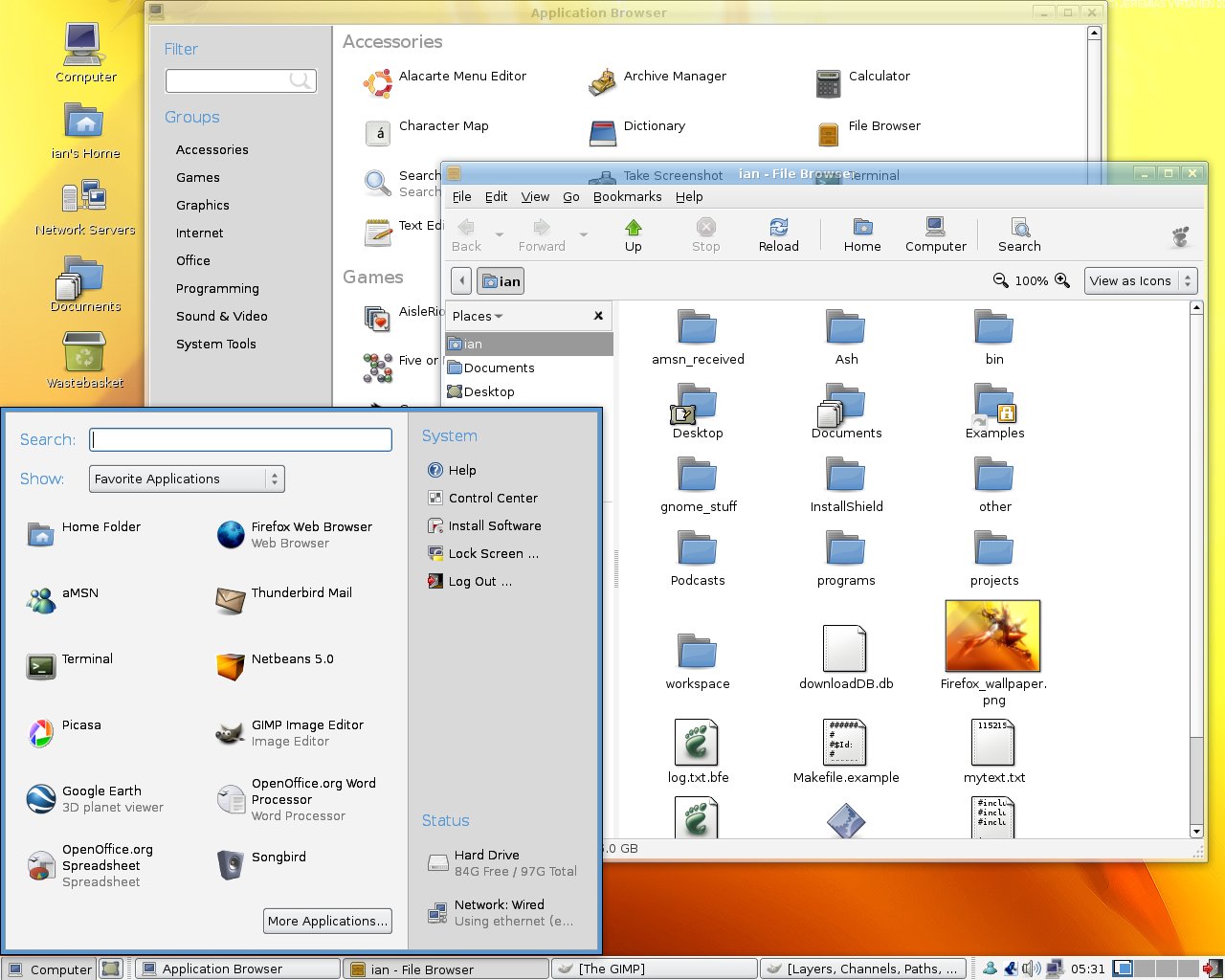1225x980 pixels.
Task: Open the Alacarte Menu Editor icon
Action: coord(378,83)
